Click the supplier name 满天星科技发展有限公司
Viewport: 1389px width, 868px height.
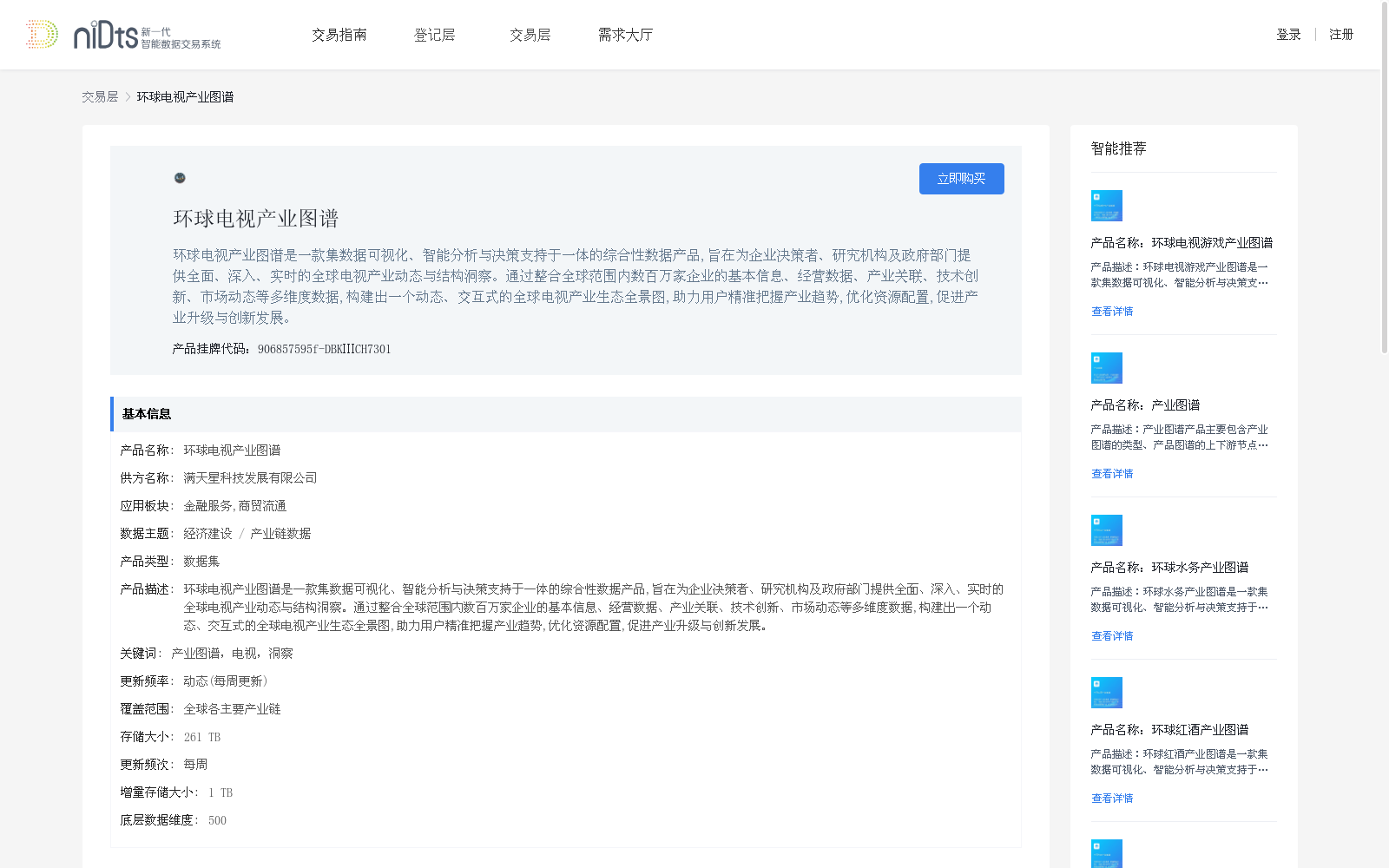click(250, 478)
